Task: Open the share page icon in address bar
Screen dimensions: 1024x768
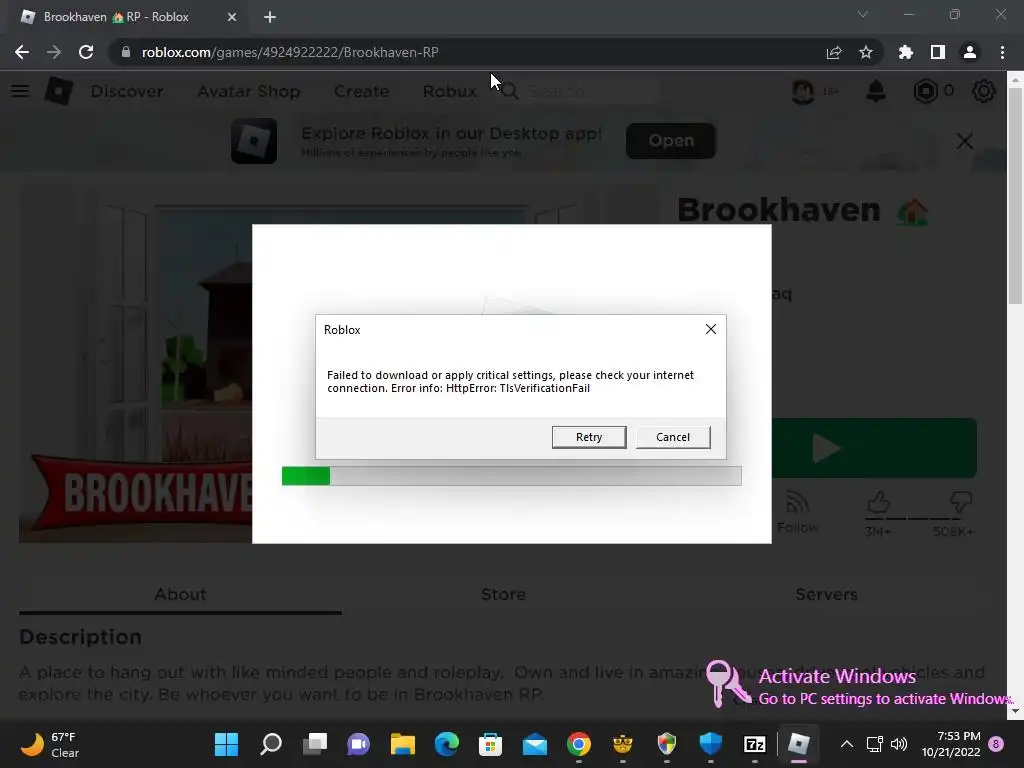Action: [834, 52]
